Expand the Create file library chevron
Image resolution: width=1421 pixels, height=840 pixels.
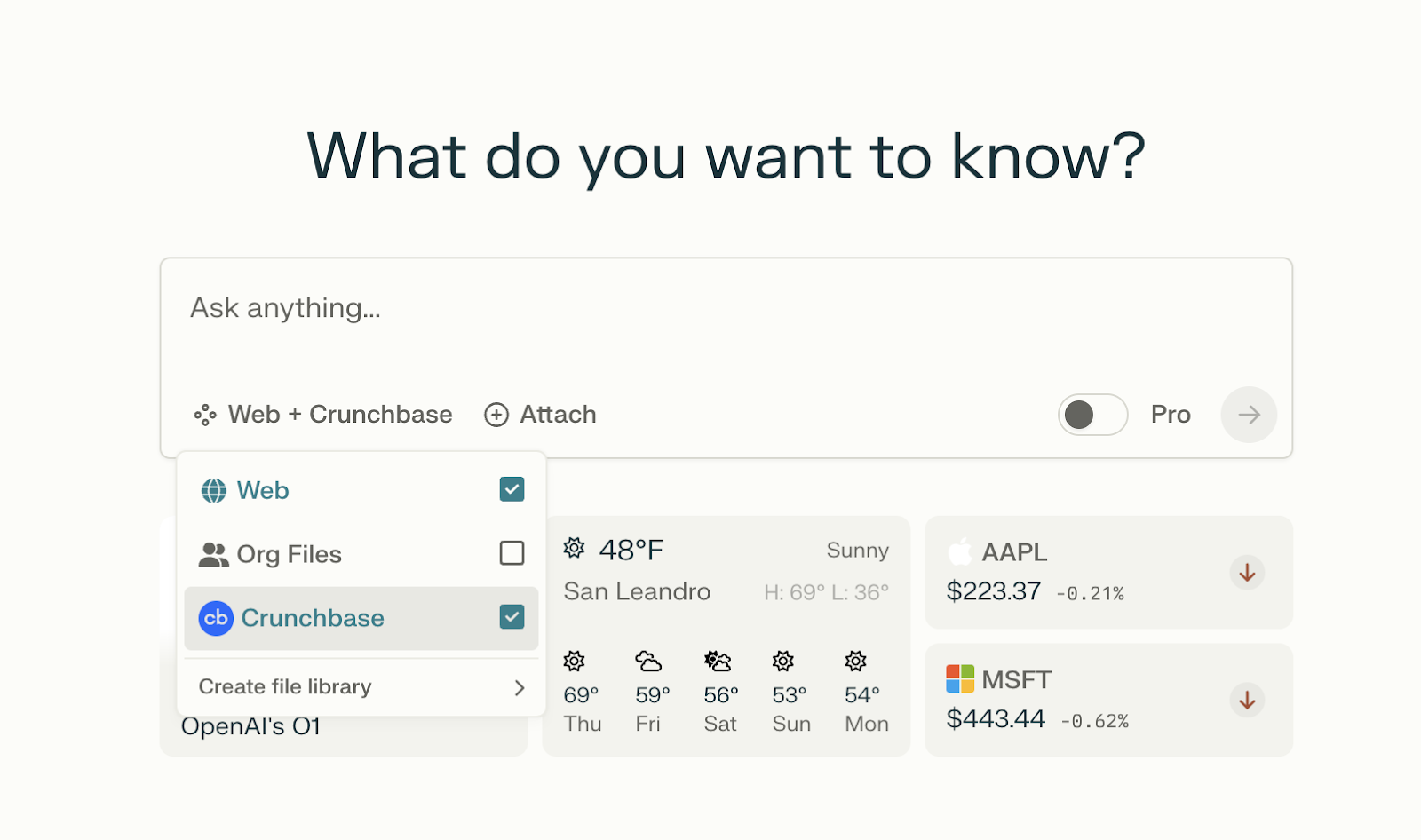point(520,688)
